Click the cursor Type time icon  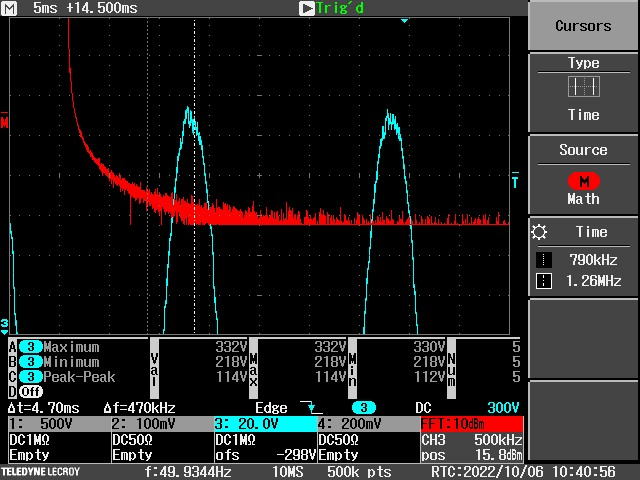(x=583, y=87)
